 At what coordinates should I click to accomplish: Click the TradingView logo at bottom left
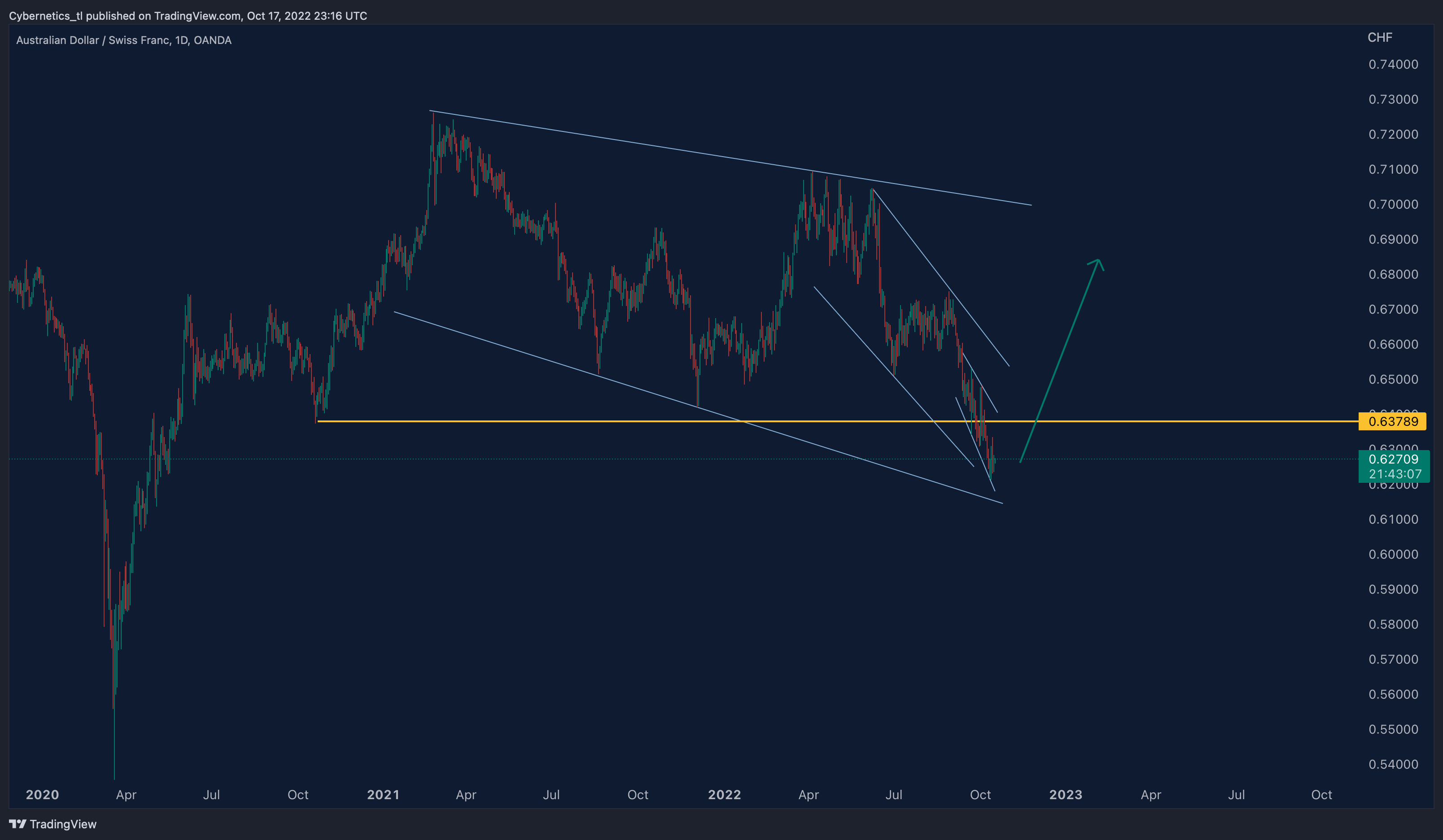pyautogui.click(x=52, y=824)
